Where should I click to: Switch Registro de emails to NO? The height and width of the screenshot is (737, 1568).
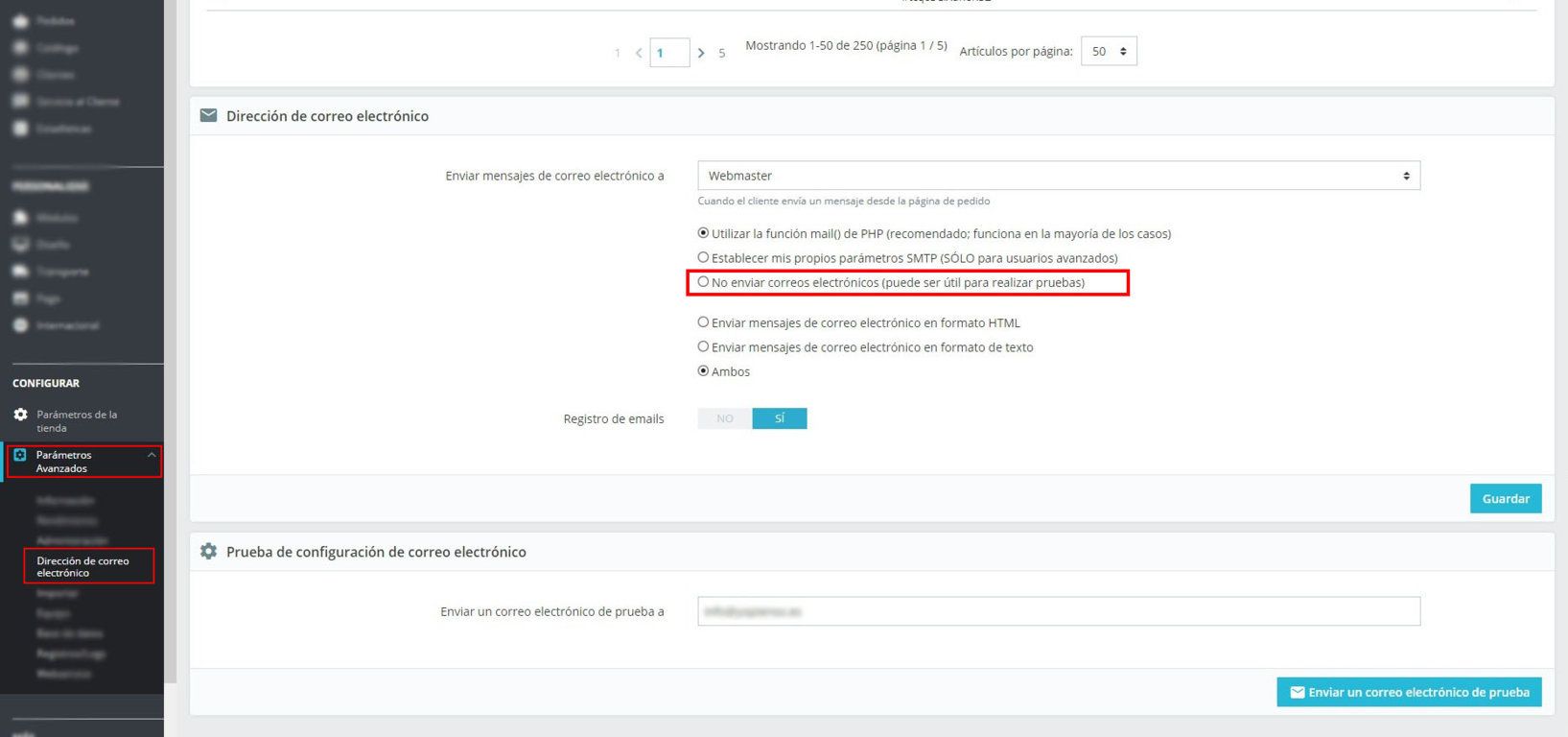point(725,418)
